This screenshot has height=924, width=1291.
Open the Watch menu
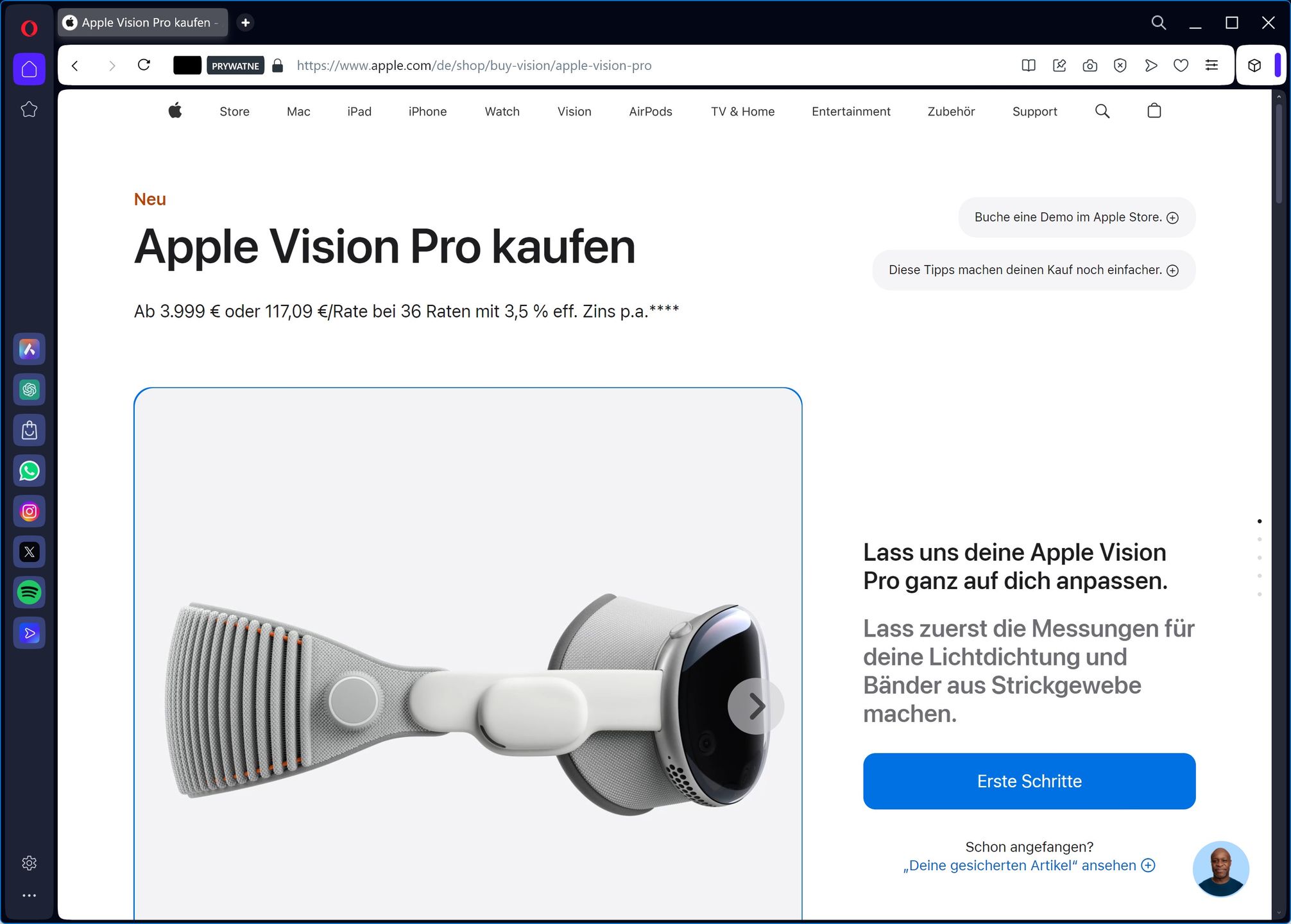502,112
